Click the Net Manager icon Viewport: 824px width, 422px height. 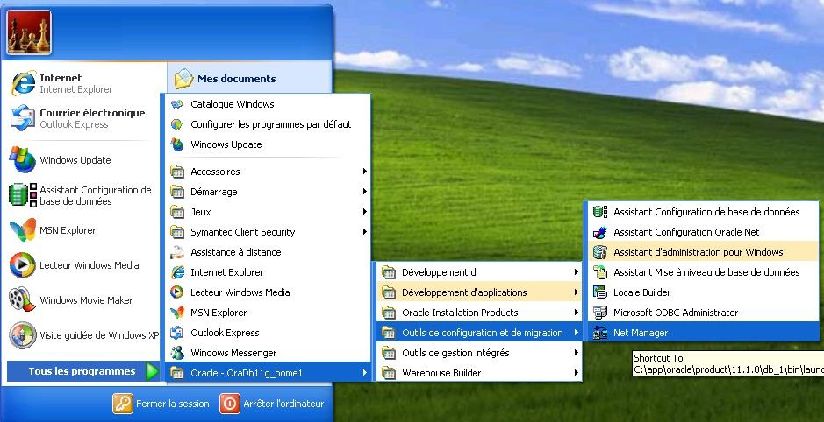600,333
